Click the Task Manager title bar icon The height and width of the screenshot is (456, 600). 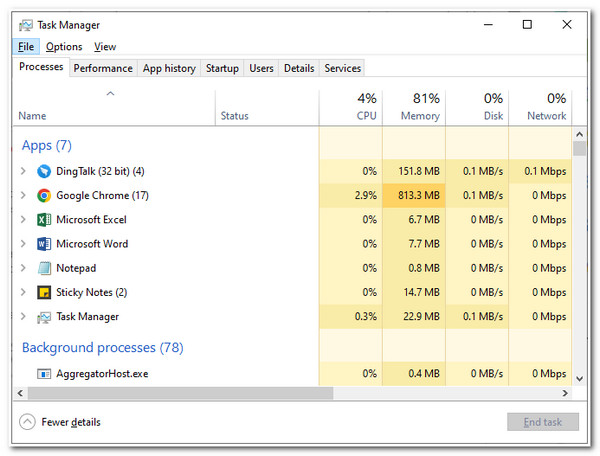click(26, 25)
